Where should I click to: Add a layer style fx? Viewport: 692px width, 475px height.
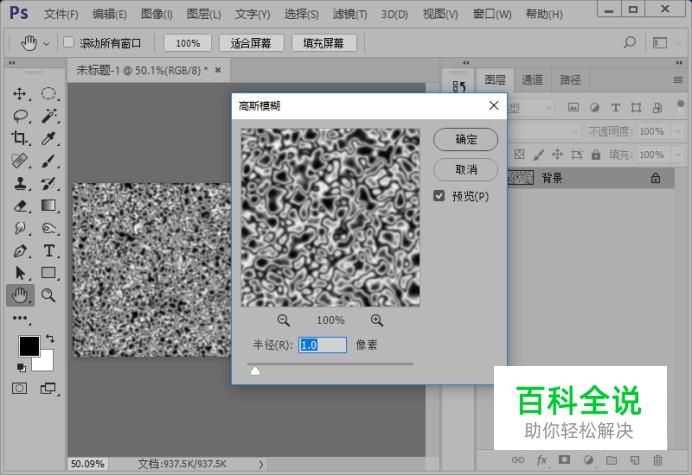click(x=542, y=460)
